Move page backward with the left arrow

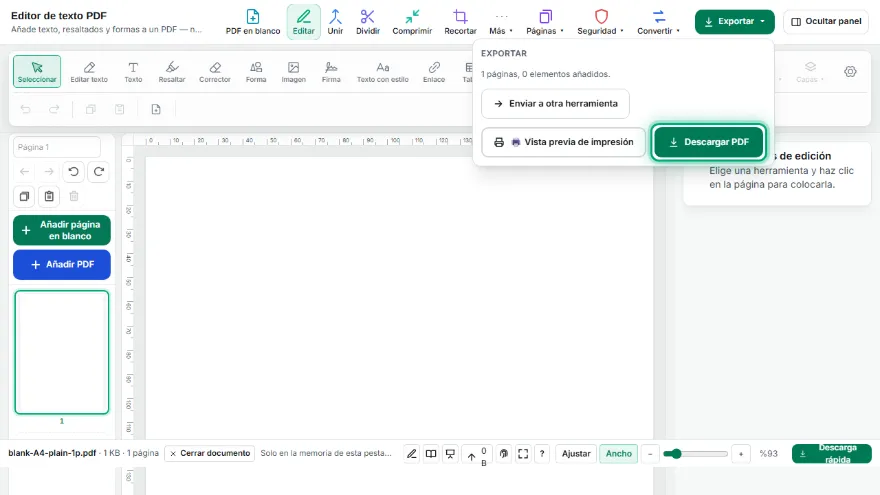coord(24,172)
